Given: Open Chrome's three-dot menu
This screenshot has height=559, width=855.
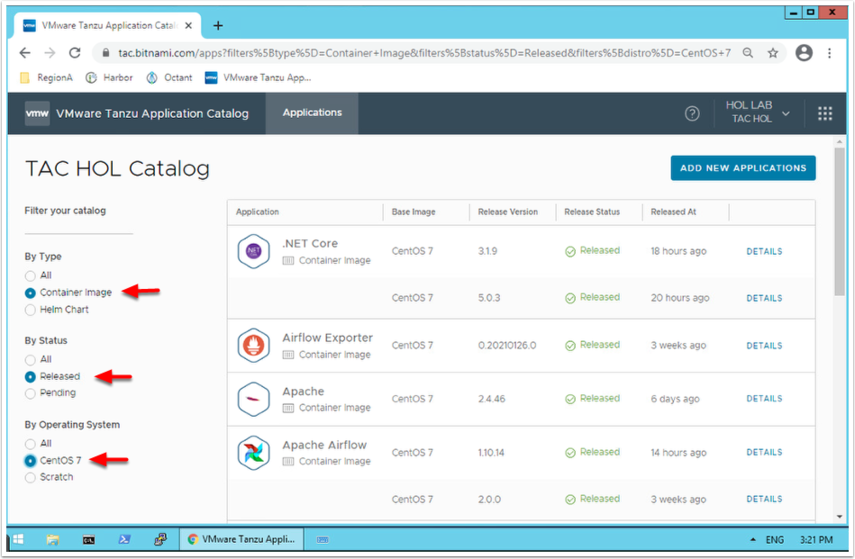Looking at the screenshot, I should point(829,53).
